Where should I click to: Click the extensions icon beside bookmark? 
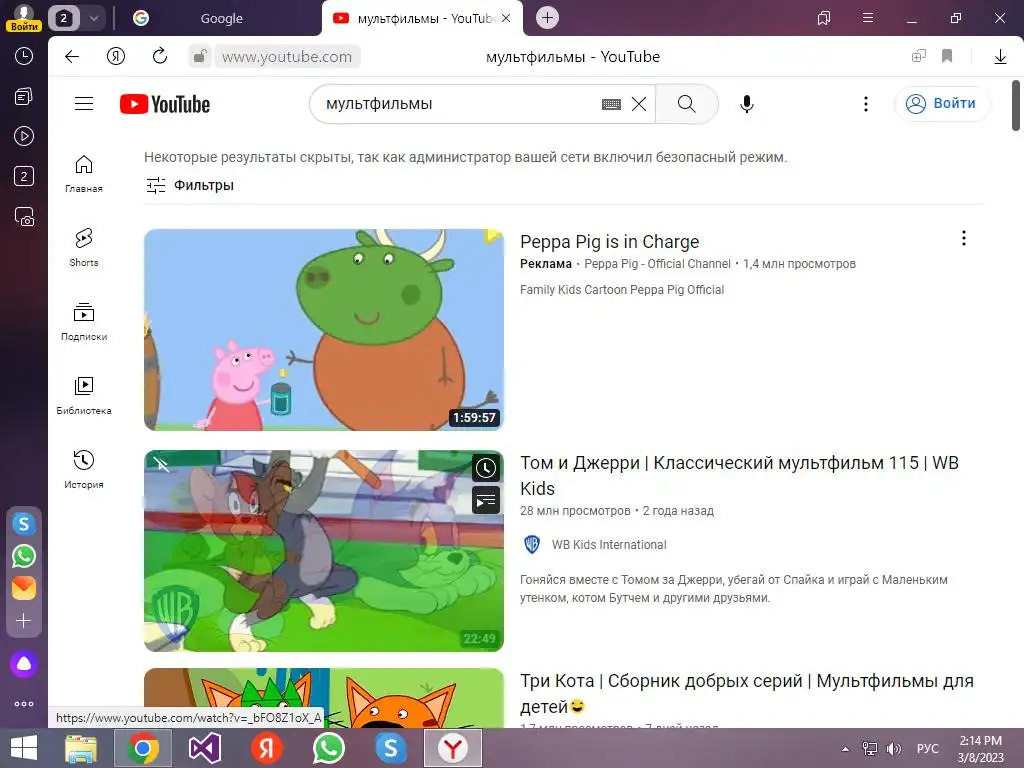919,56
